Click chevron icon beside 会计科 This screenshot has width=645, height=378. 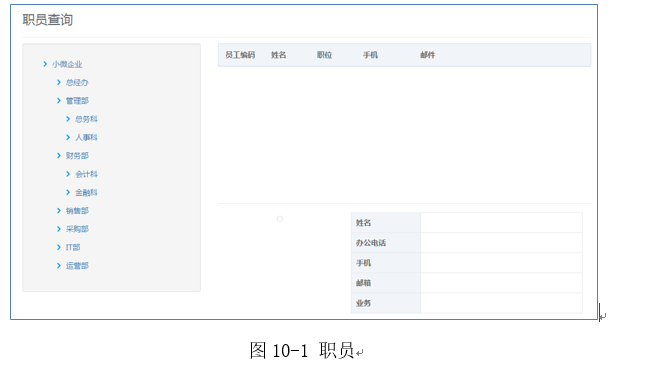[68, 174]
